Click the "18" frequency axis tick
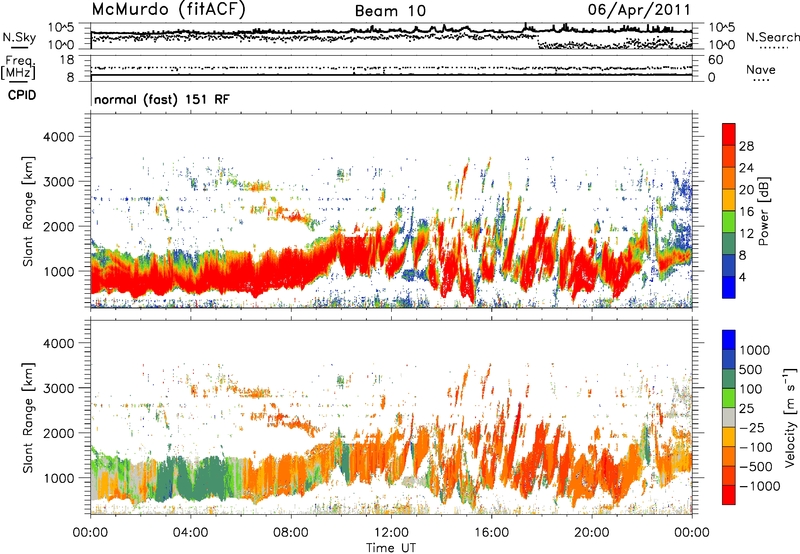 [67, 60]
